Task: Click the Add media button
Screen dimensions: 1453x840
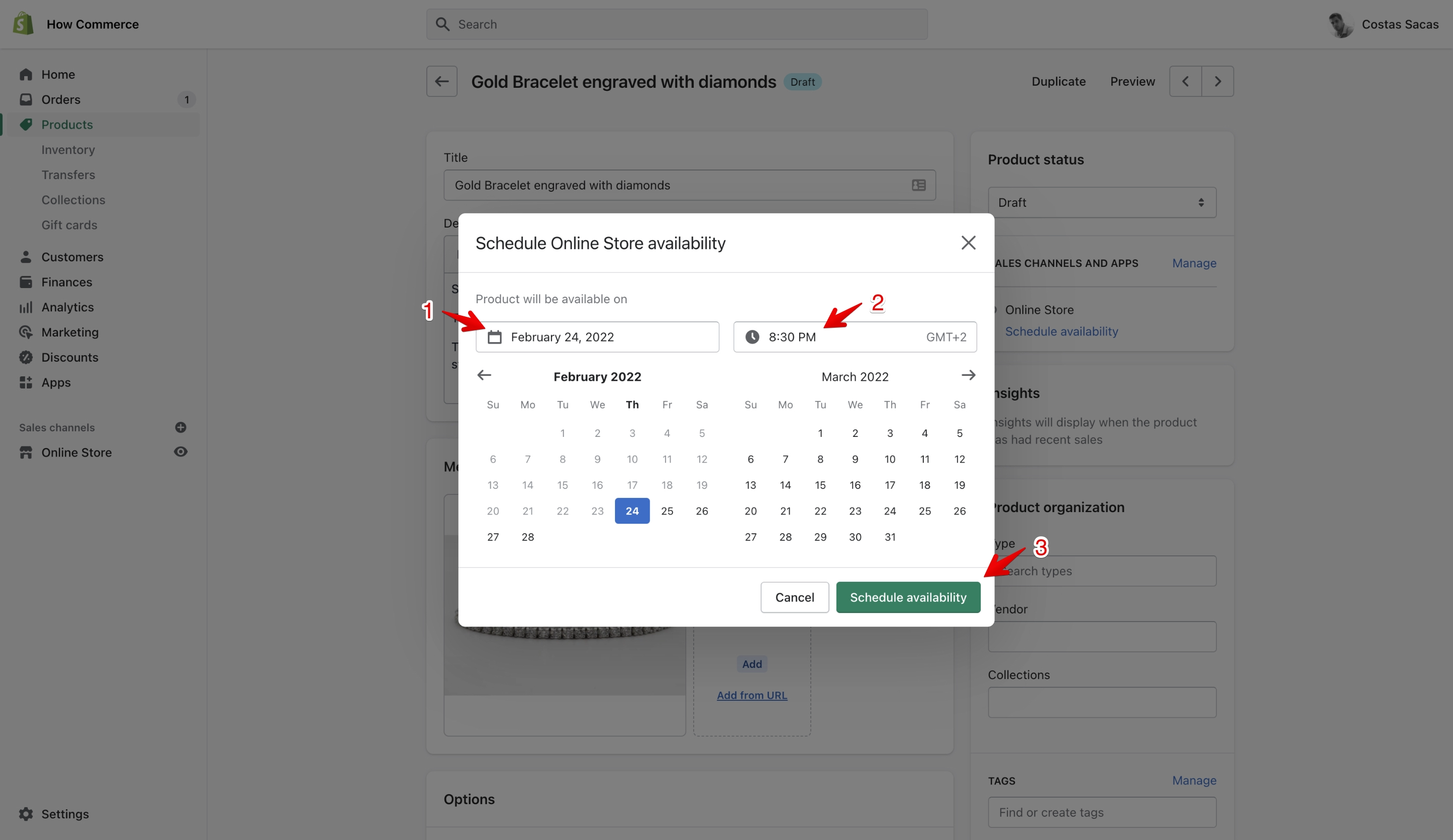Action: click(x=752, y=664)
